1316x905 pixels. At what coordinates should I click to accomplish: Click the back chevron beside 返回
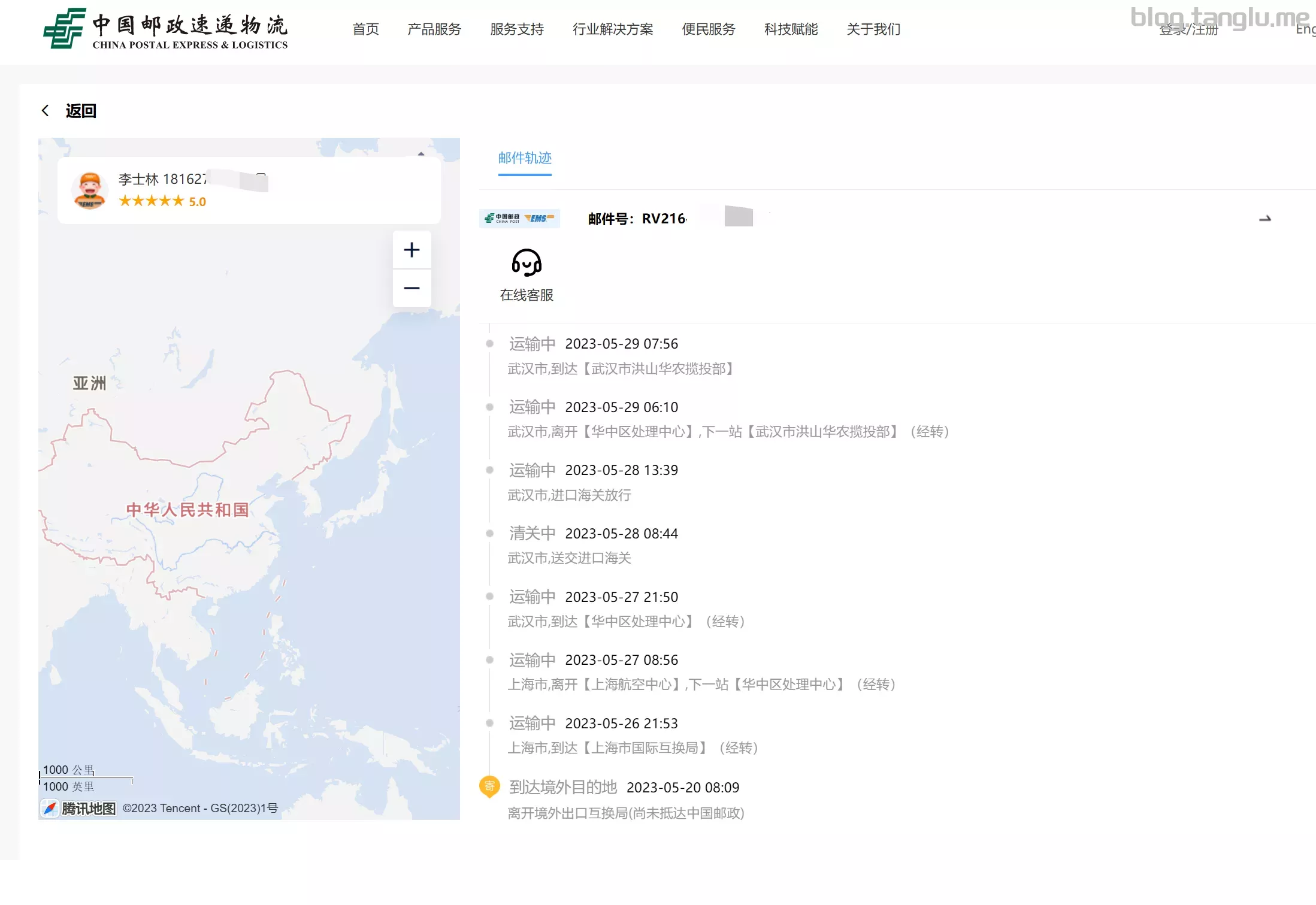(45, 110)
